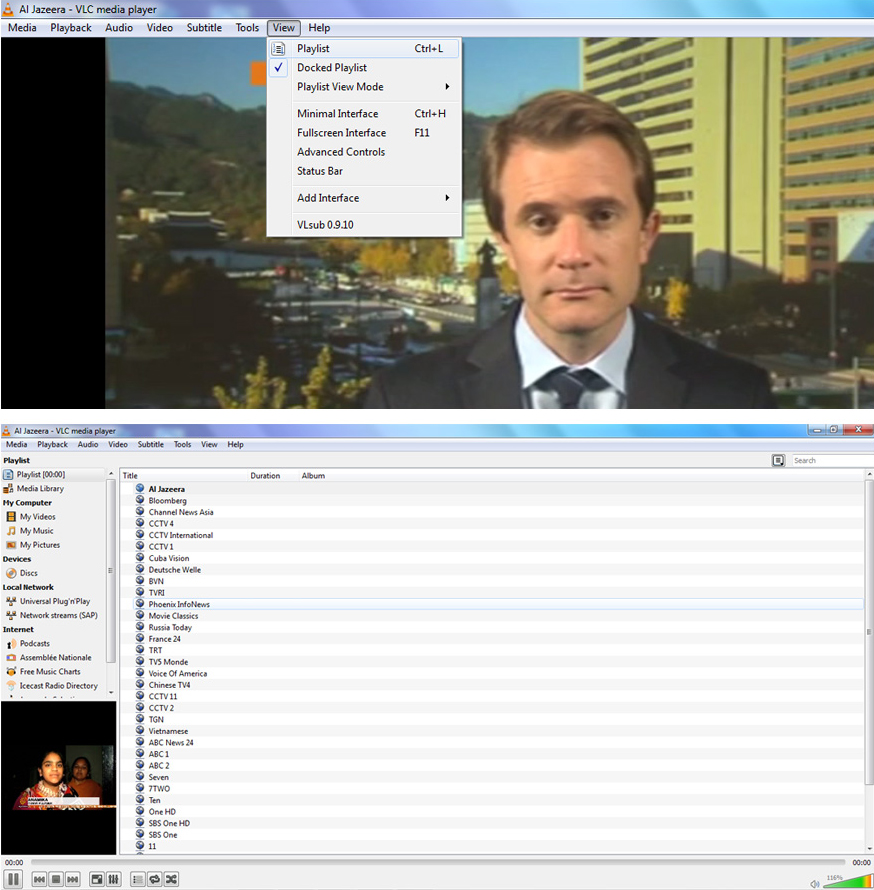Open Playback menu in top window
Viewport: 874px width, 890px height.
[x=71, y=28]
